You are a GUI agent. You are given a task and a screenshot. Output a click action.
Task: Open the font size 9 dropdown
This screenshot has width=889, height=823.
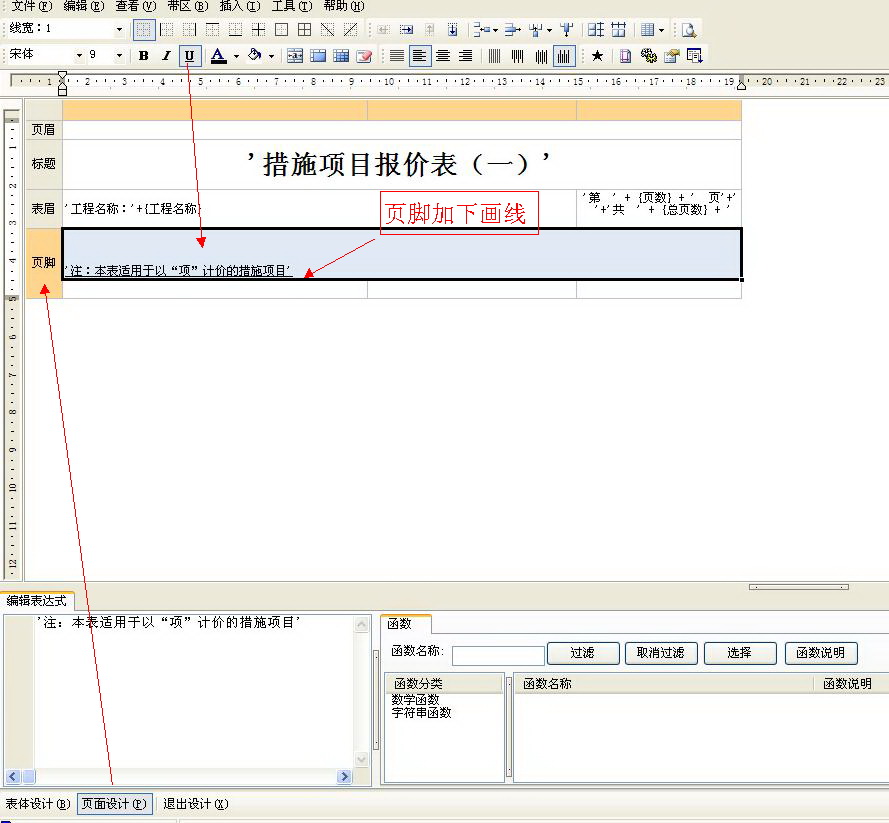[x=119, y=55]
